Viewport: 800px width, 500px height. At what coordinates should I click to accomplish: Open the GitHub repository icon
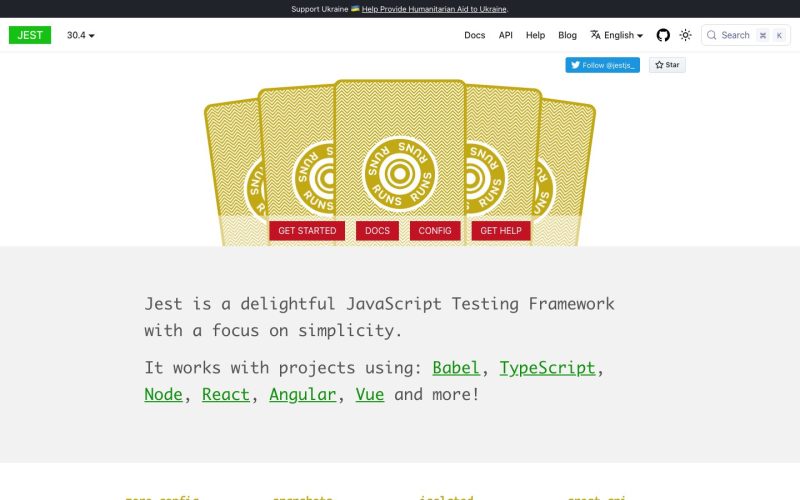click(663, 35)
